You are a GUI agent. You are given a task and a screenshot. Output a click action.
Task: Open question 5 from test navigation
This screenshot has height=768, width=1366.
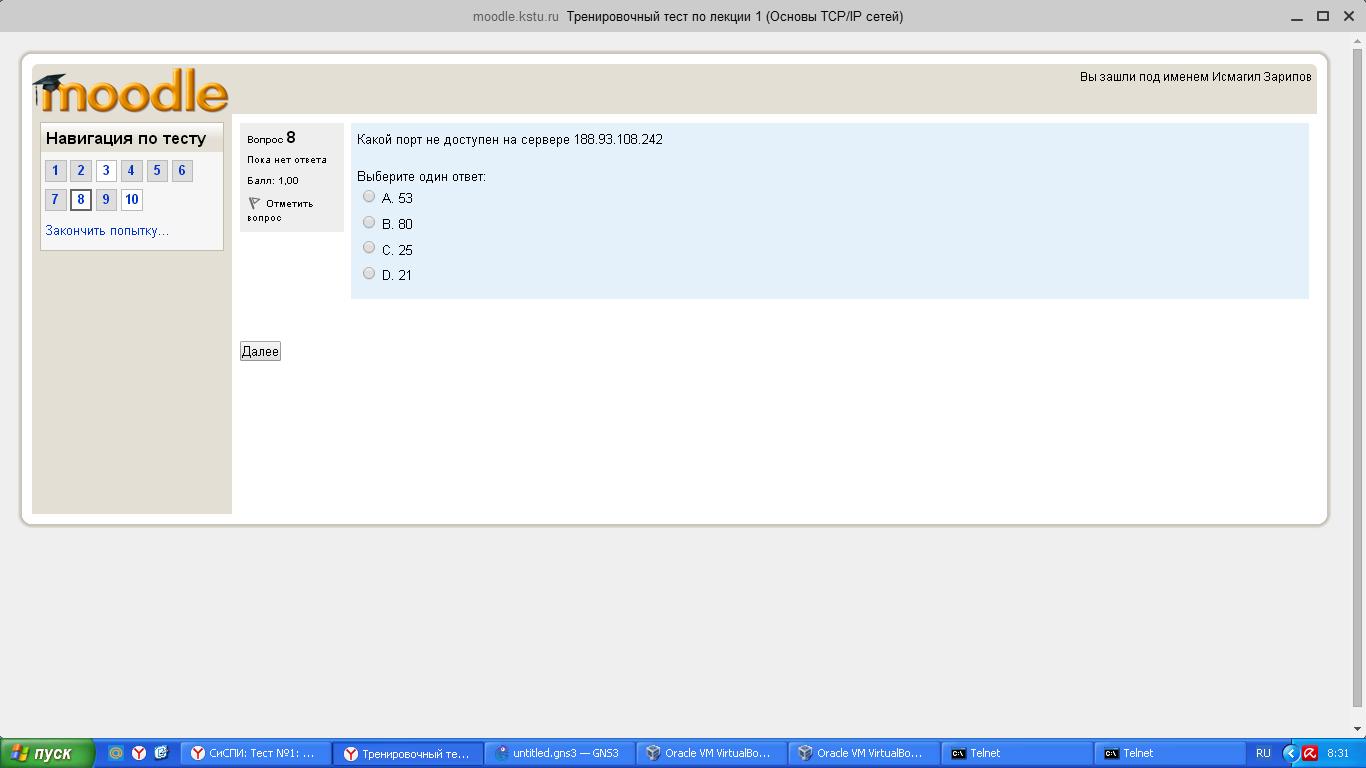(x=157, y=171)
